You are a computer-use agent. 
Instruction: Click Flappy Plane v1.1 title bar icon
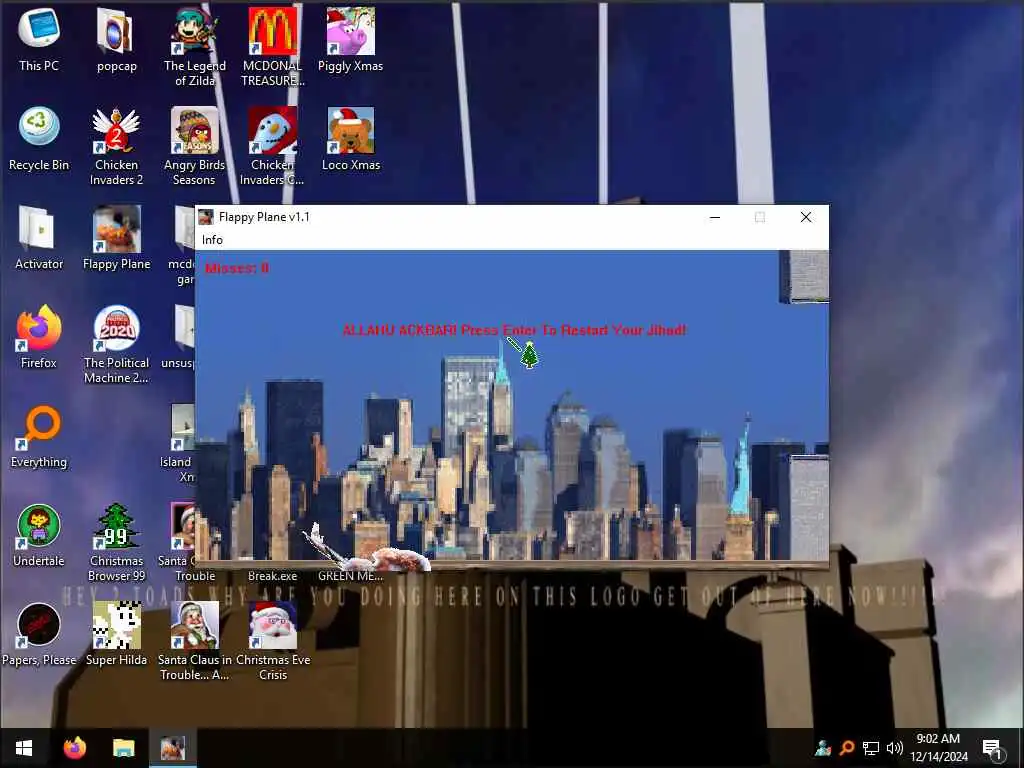206,217
